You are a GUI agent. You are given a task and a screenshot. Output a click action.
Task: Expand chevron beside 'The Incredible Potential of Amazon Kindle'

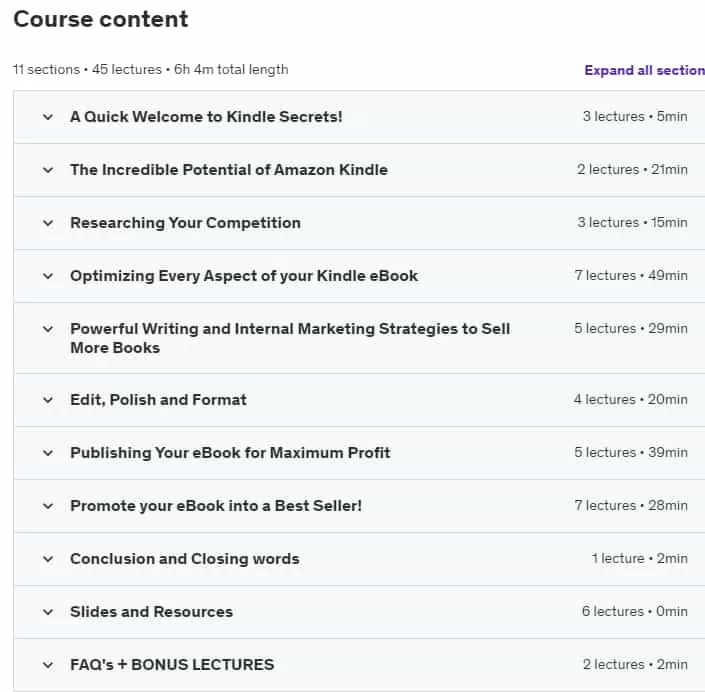coord(48,170)
